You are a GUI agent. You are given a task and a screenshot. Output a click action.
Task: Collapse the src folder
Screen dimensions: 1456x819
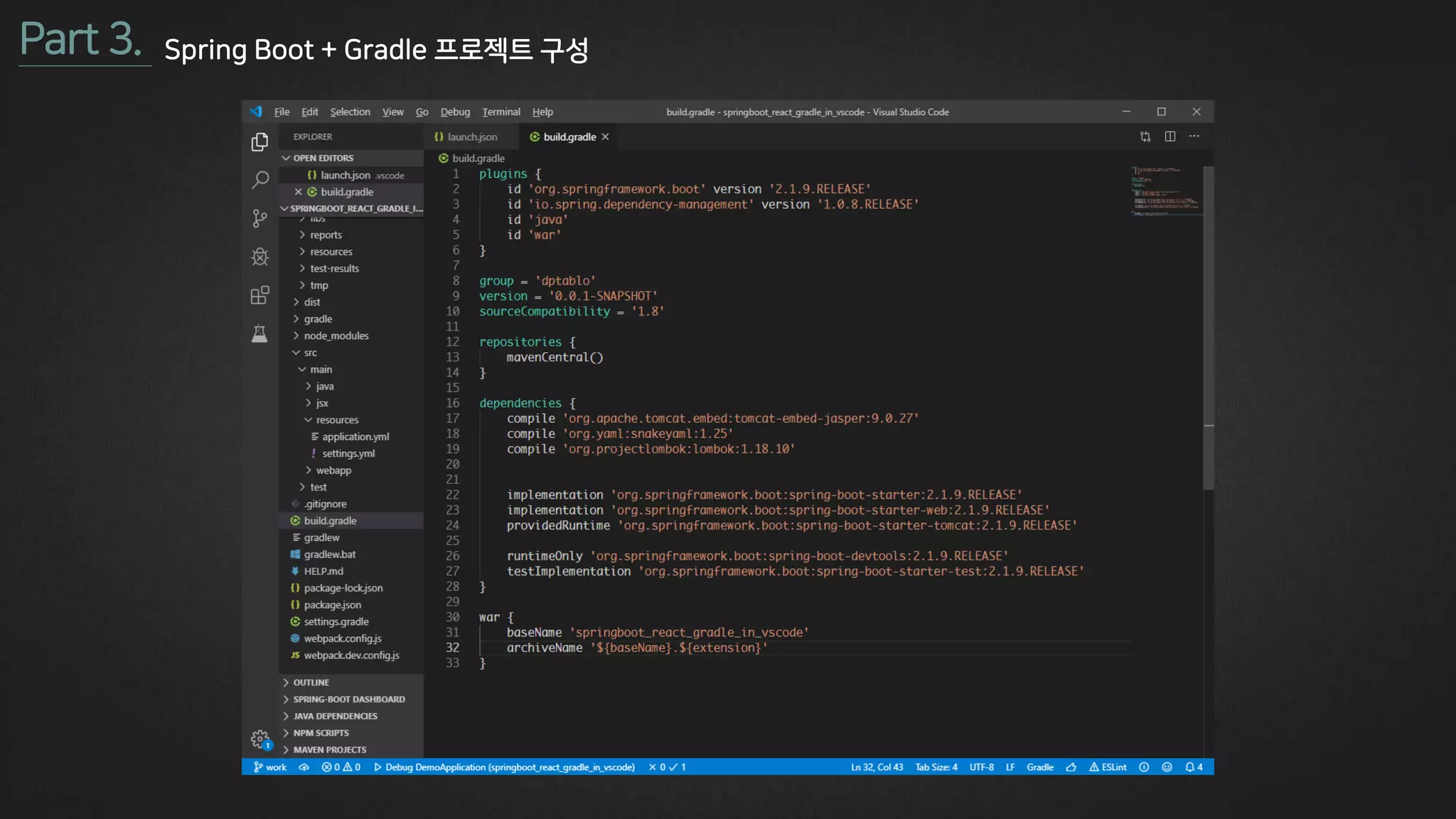352,353
